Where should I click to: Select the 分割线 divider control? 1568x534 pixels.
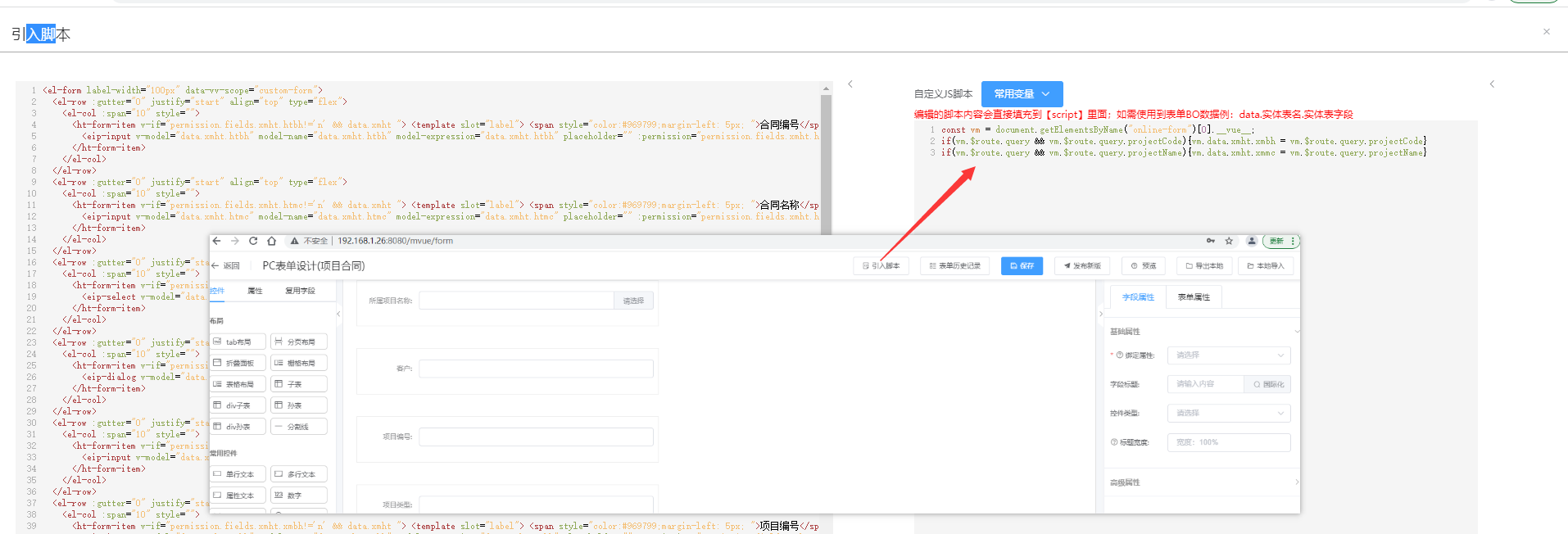coord(299,427)
